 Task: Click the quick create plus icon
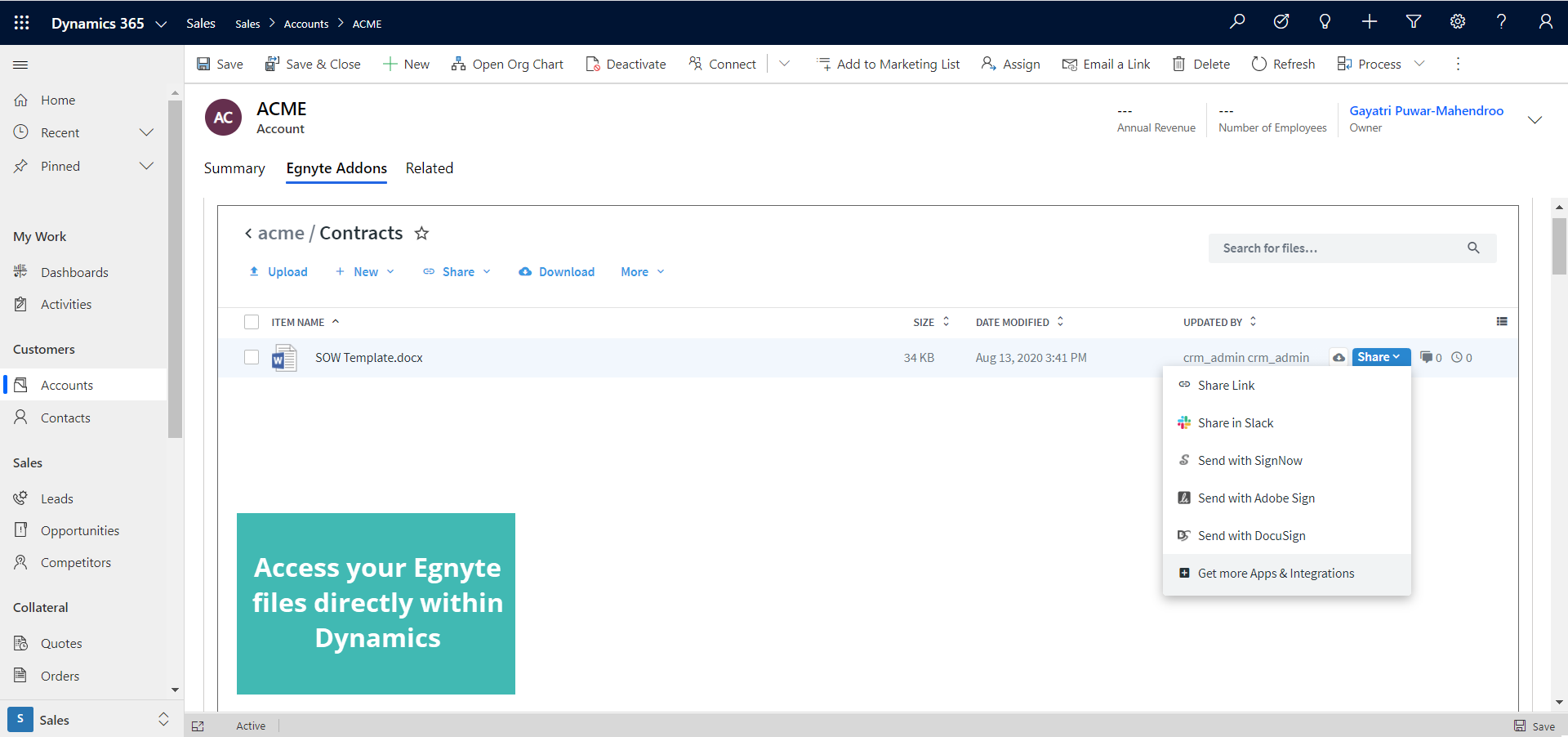click(x=1370, y=22)
